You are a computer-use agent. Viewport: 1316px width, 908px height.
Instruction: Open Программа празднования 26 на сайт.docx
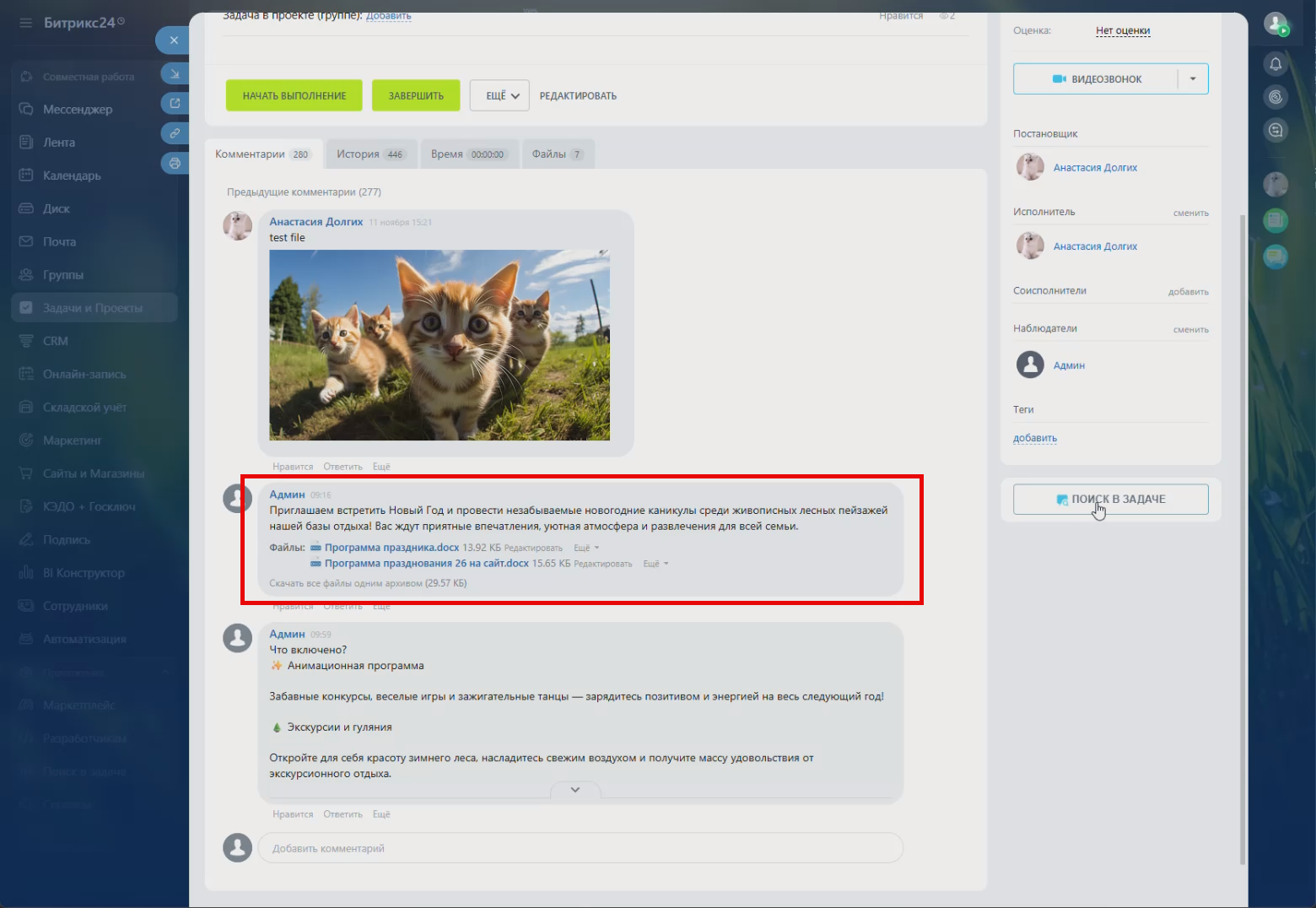pos(427,564)
